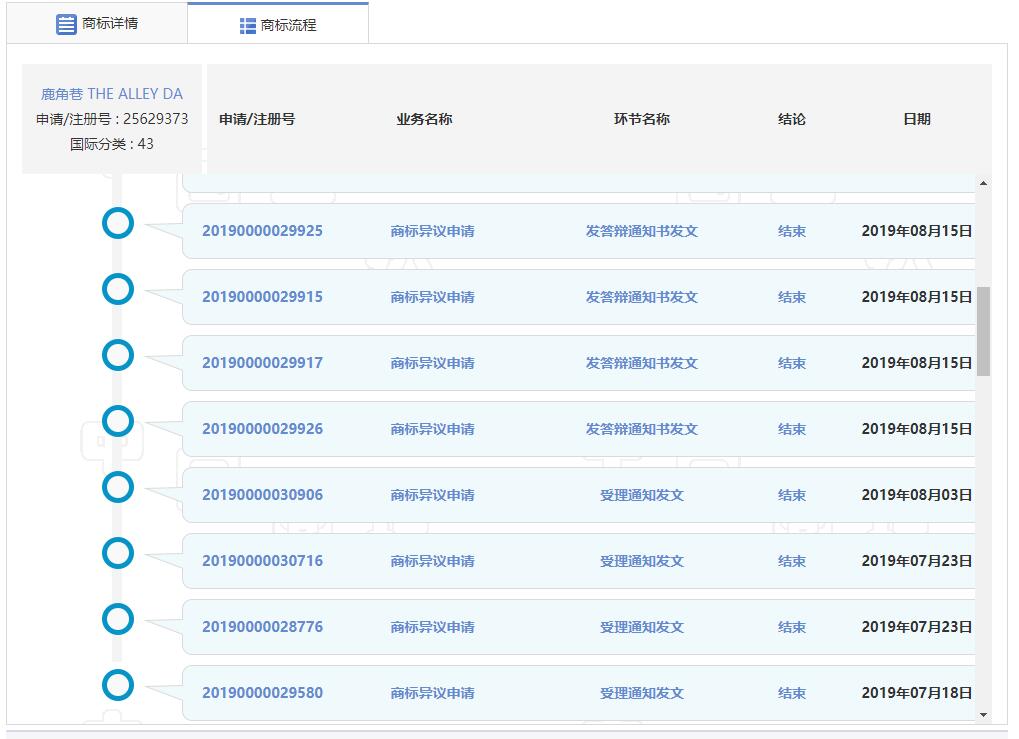
Task: Click application number 20190000030906
Action: [262, 495]
